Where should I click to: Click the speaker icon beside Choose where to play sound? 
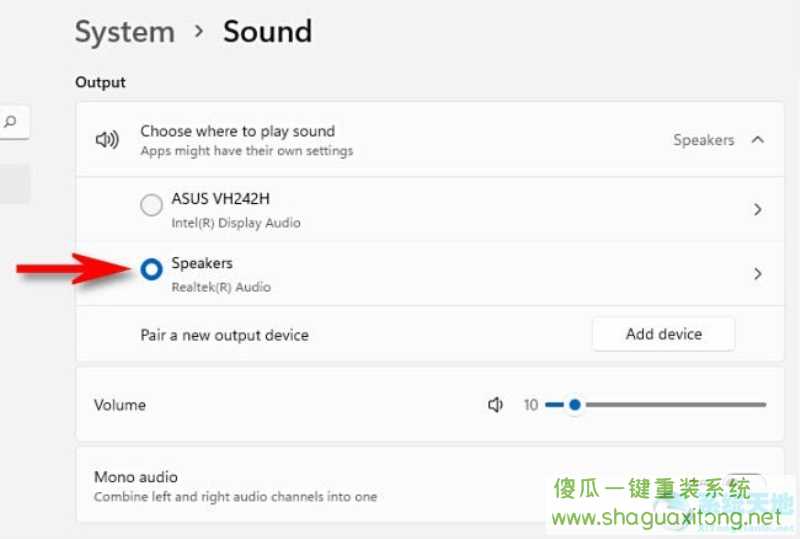click(107, 139)
